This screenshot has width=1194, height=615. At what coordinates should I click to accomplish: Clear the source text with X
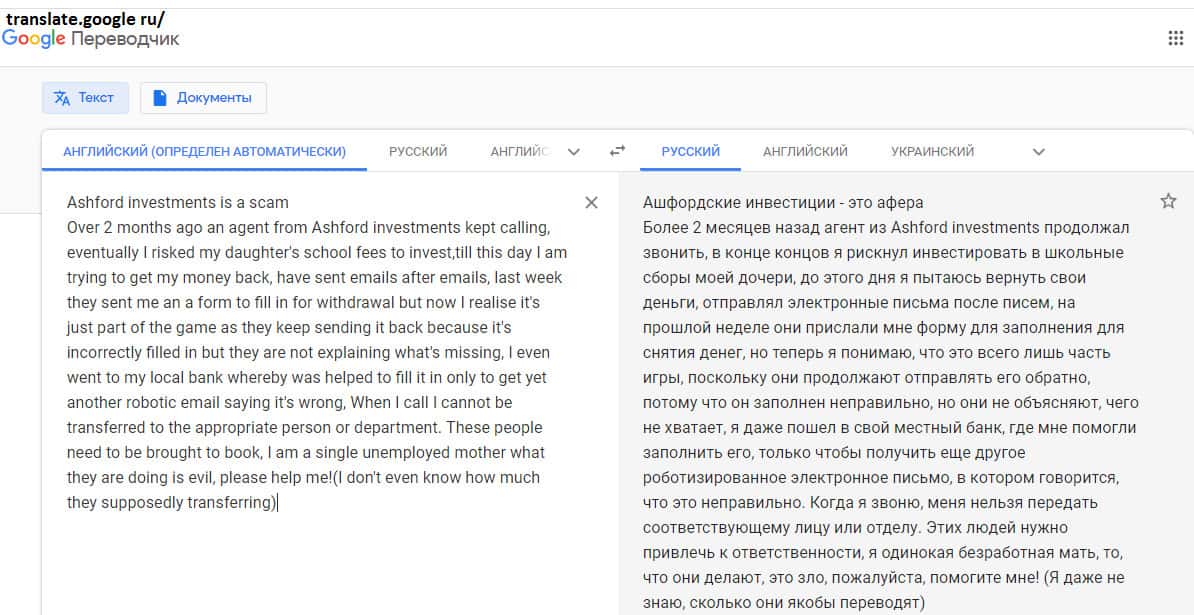point(591,203)
